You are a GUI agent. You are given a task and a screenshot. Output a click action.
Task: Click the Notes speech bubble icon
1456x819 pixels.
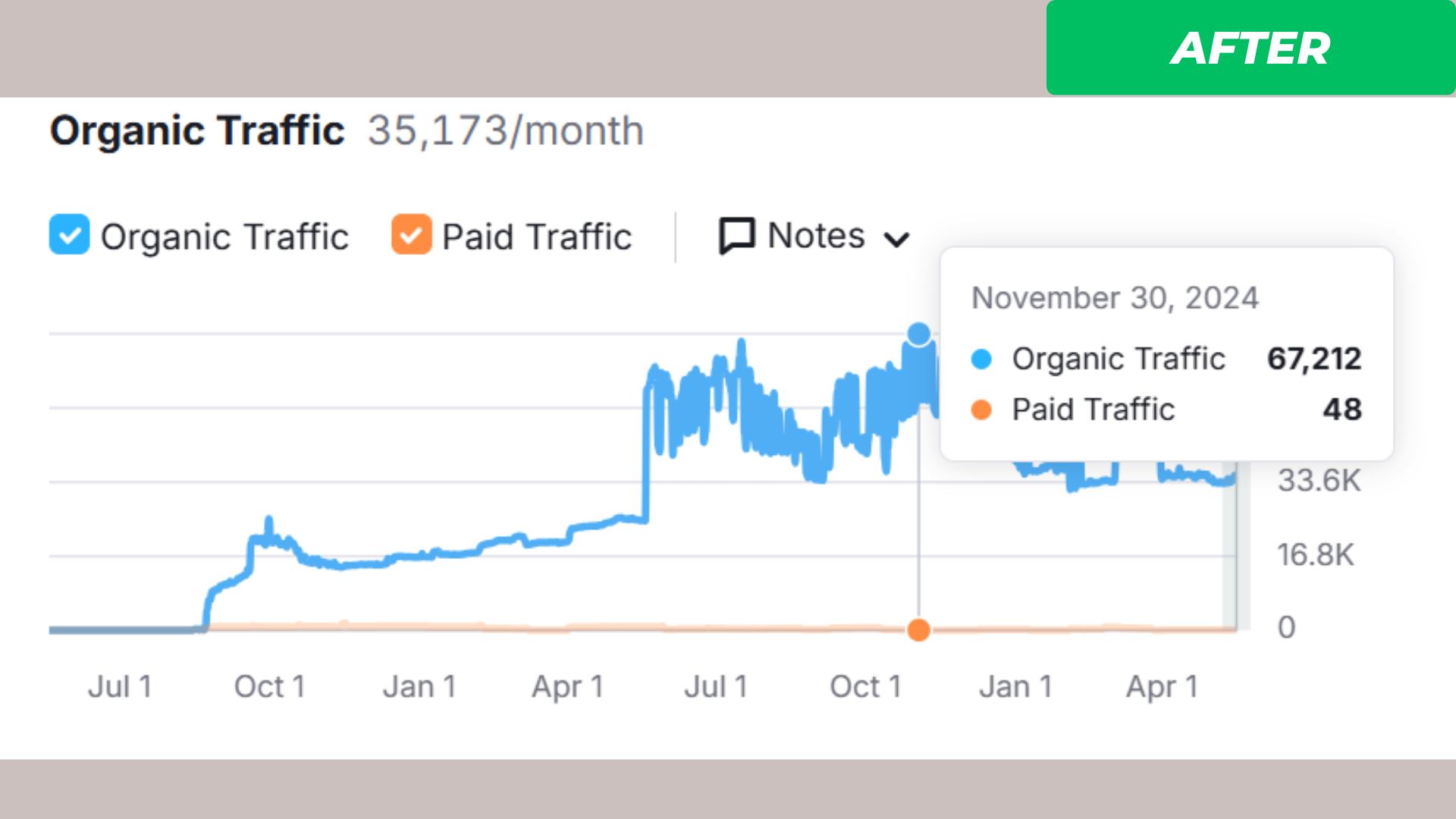click(736, 236)
